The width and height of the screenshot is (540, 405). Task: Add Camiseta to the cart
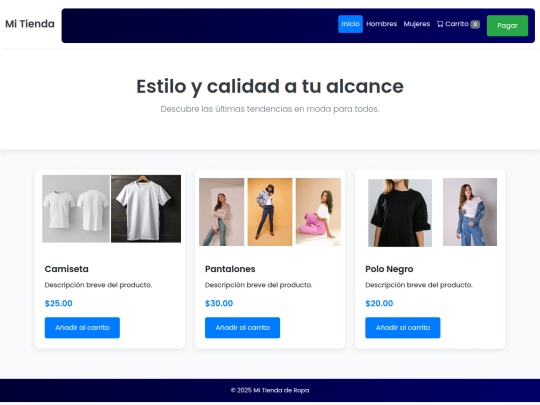click(82, 328)
